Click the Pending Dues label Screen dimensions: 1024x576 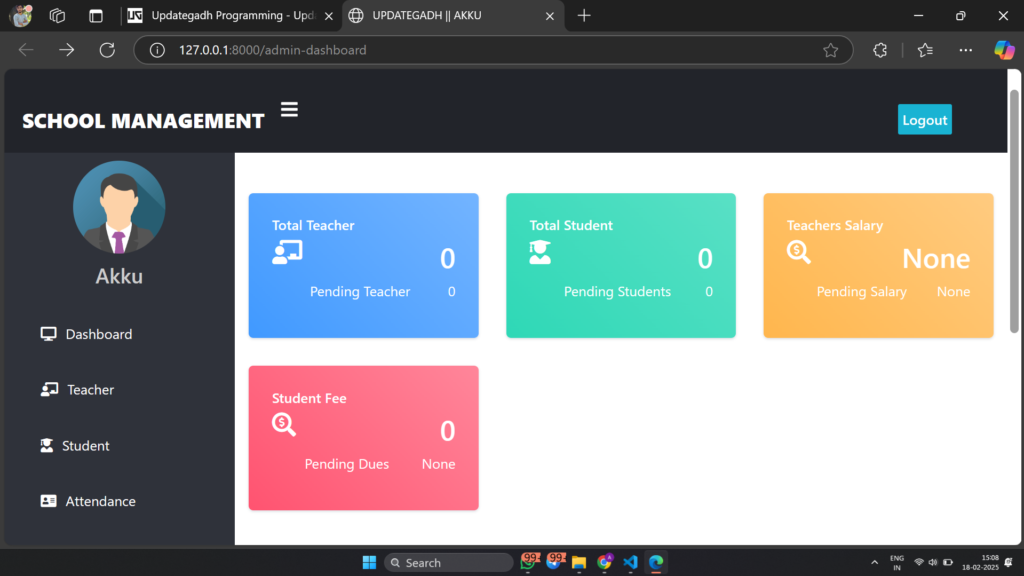point(347,464)
